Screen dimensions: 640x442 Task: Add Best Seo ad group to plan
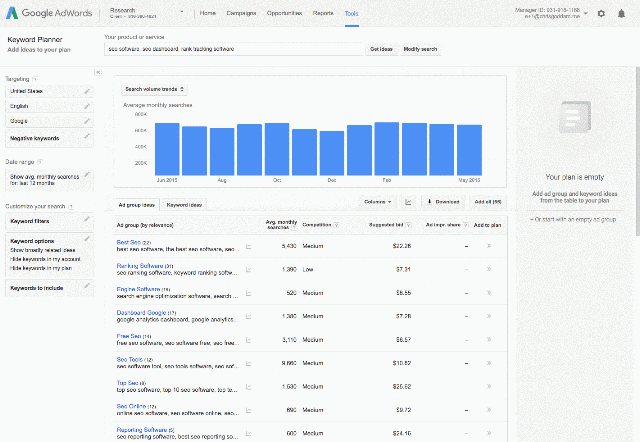(489, 246)
